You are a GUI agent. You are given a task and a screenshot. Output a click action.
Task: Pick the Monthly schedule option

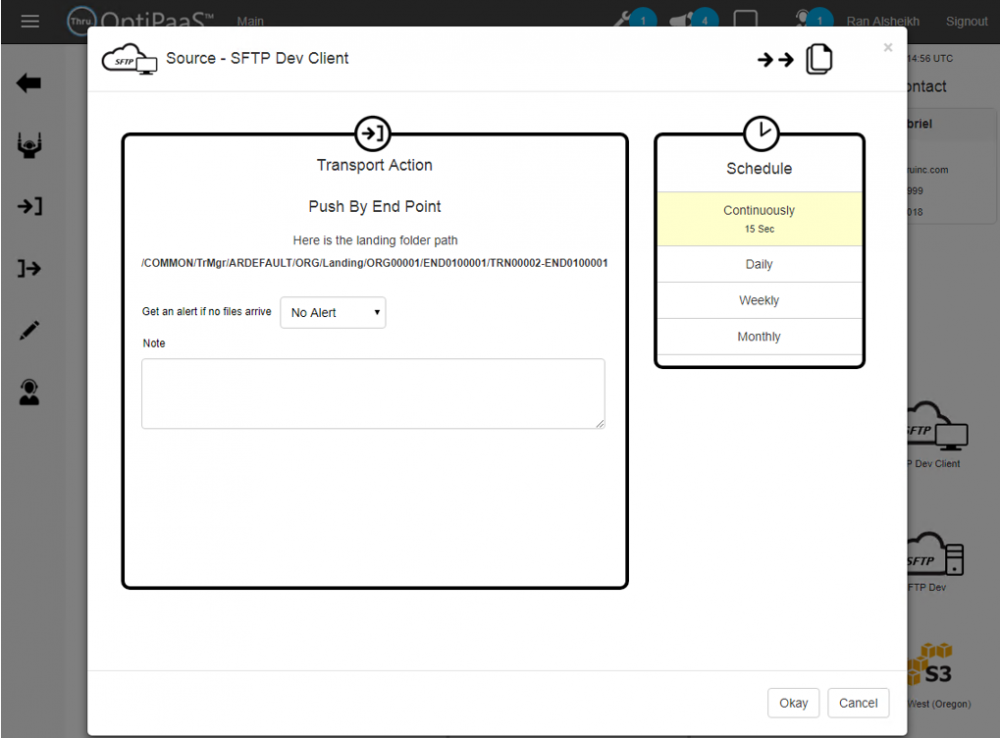pos(759,337)
